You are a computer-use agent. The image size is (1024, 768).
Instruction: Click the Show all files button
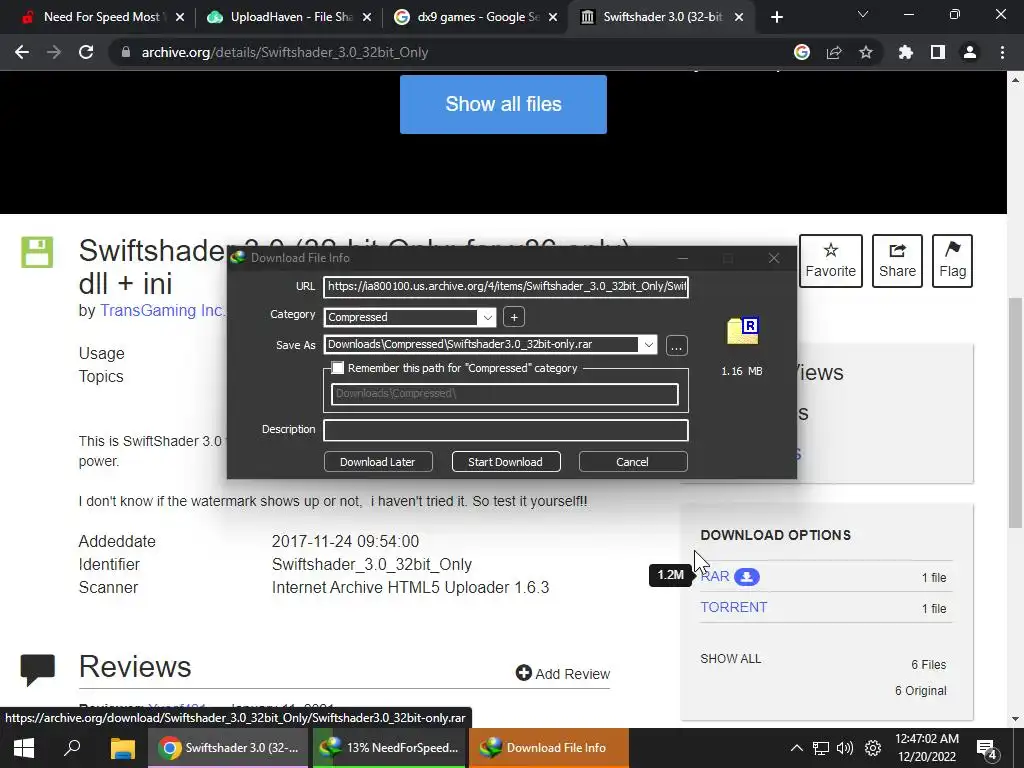point(503,104)
